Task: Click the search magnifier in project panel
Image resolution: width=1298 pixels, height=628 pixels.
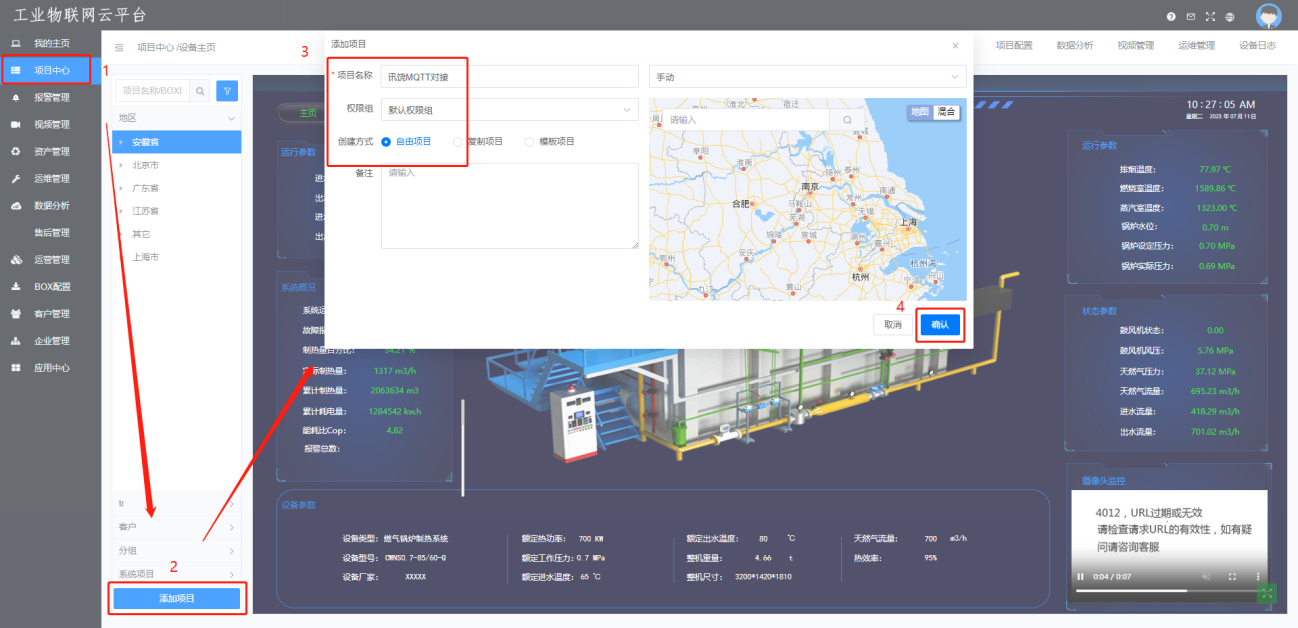Action: (x=200, y=91)
